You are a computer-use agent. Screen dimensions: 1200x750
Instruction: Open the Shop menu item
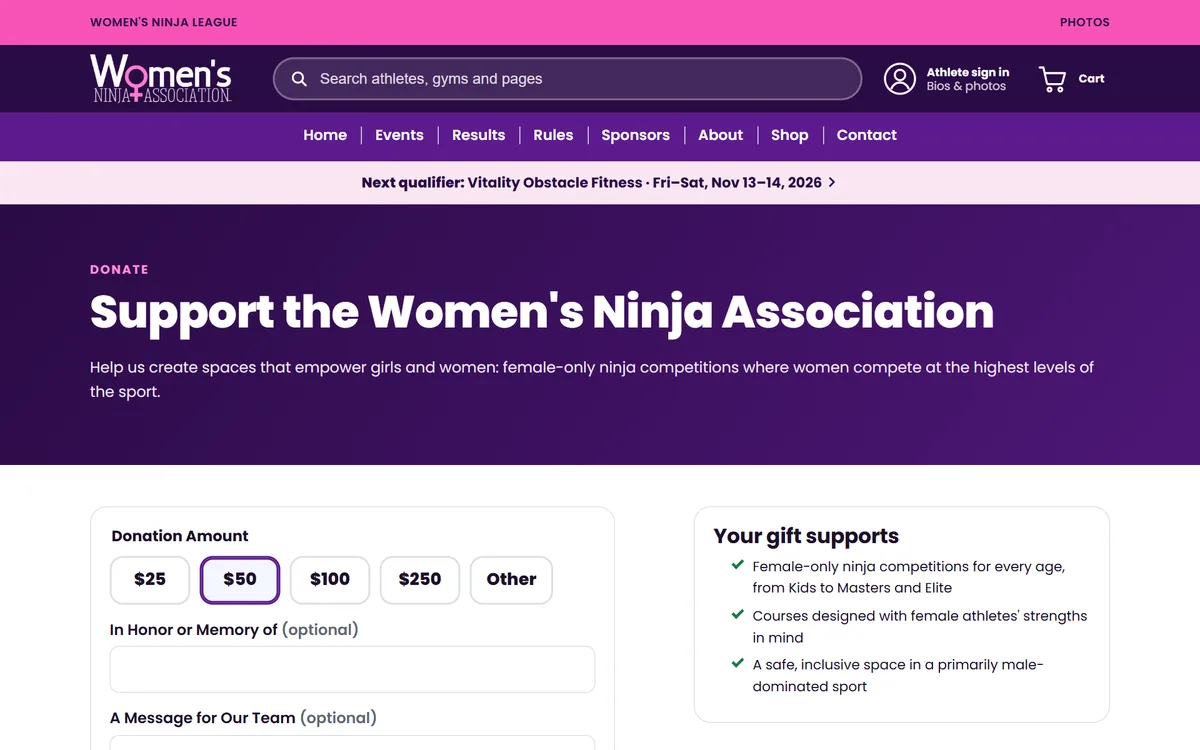pyautogui.click(x=789, y=135)
